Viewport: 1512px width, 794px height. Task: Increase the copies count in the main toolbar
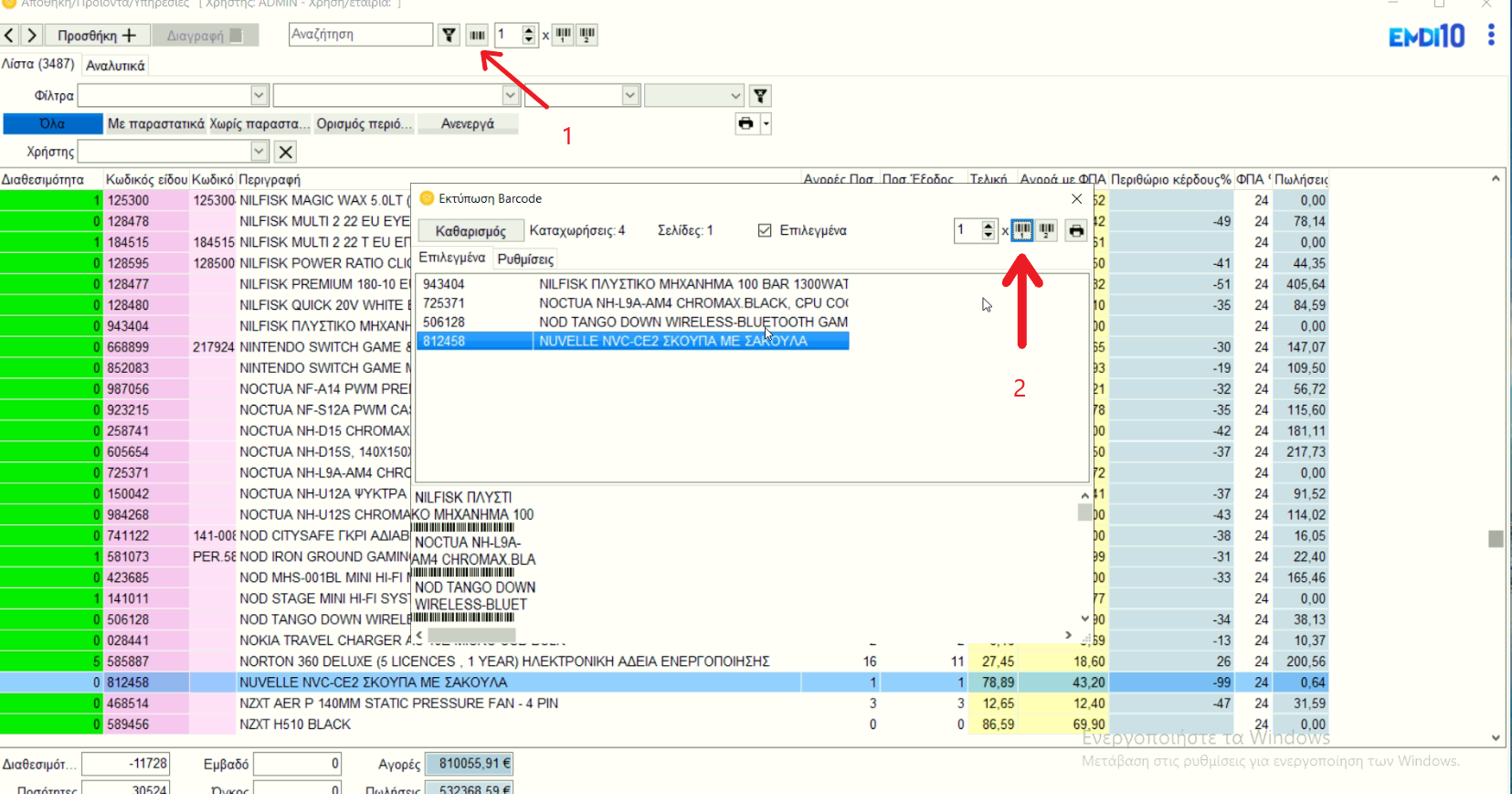point(529,30)
